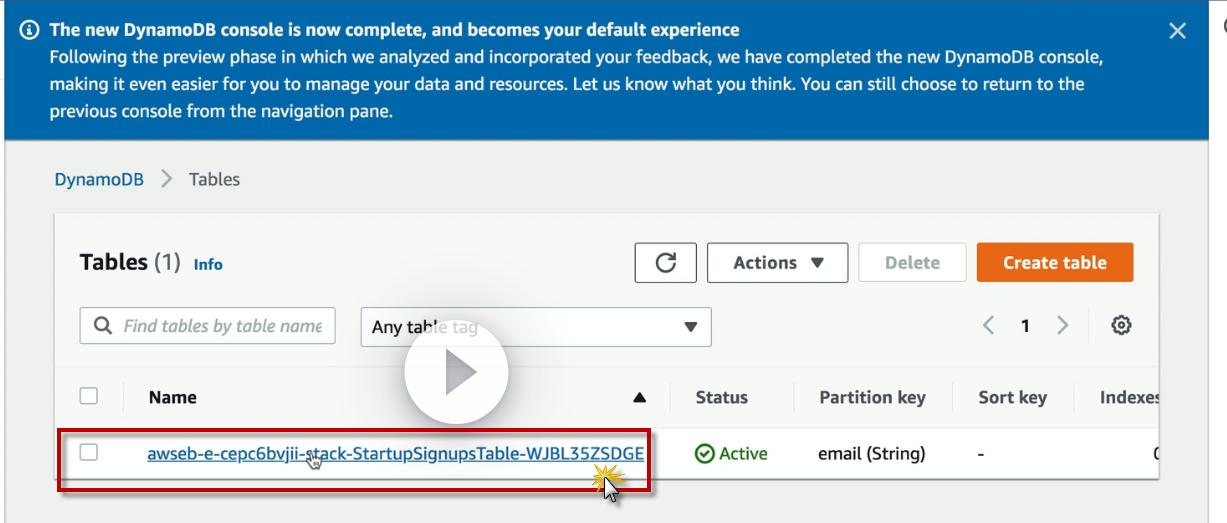This screenshot has width=1227, height=523.
Task: Open the StartupSignupsTable-WJBL35ZSDGE table link
Action: (x=395, y=454)
